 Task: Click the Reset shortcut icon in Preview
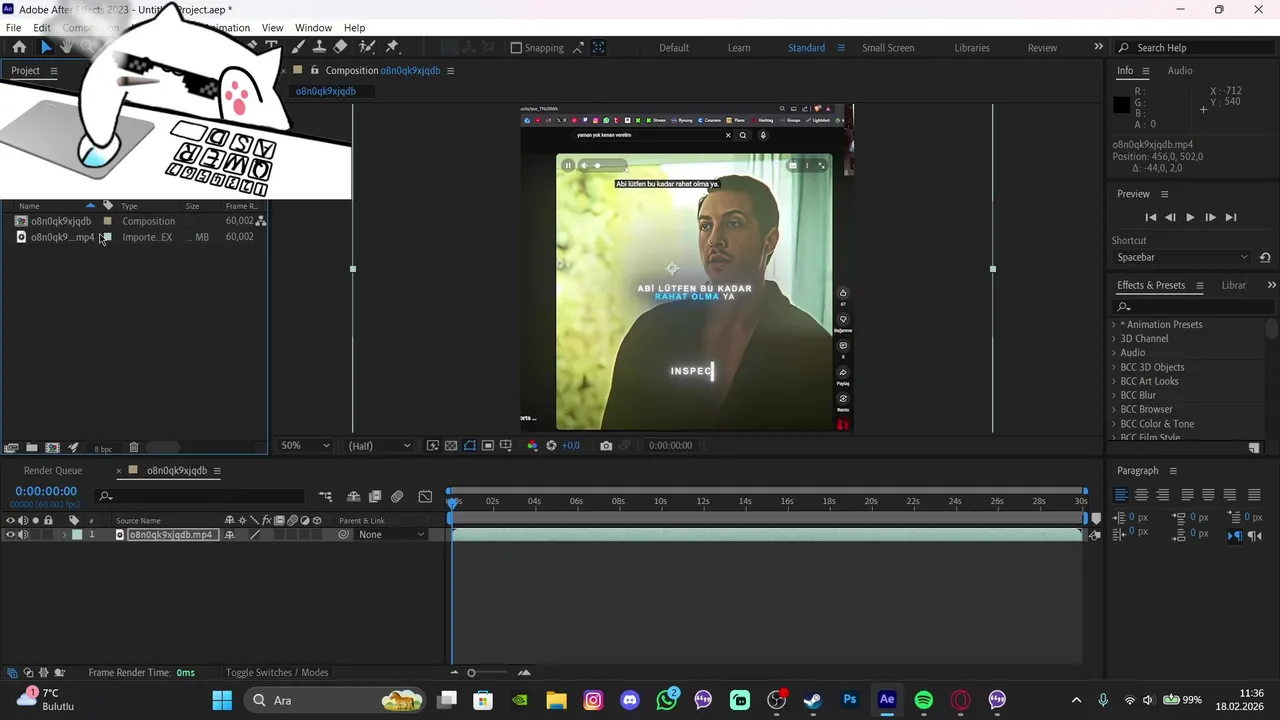coord(1265,257)
